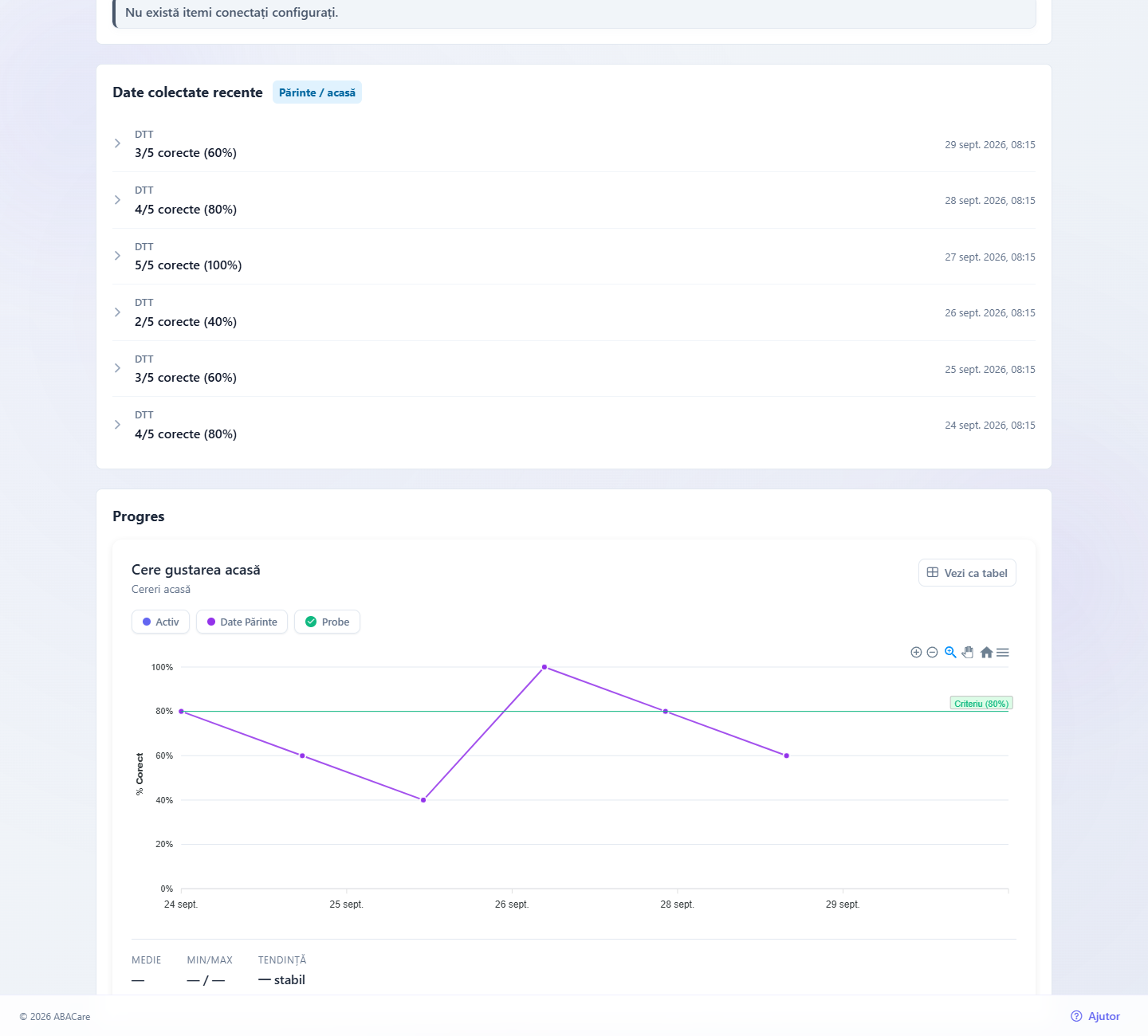Open the 24 sept. 4/5 corecte row
The width and height of the screenshot is (1148, 1036).
[574, 425]
